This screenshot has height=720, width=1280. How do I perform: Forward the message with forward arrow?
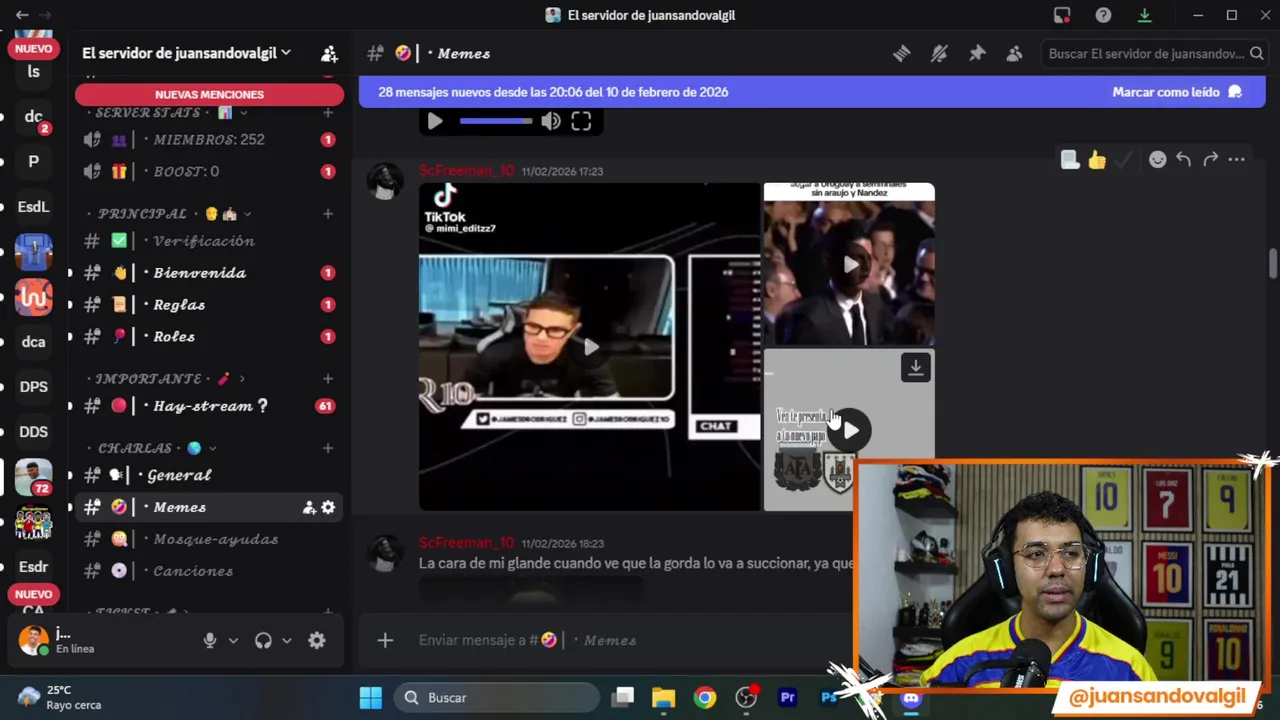click(1210, 159)
